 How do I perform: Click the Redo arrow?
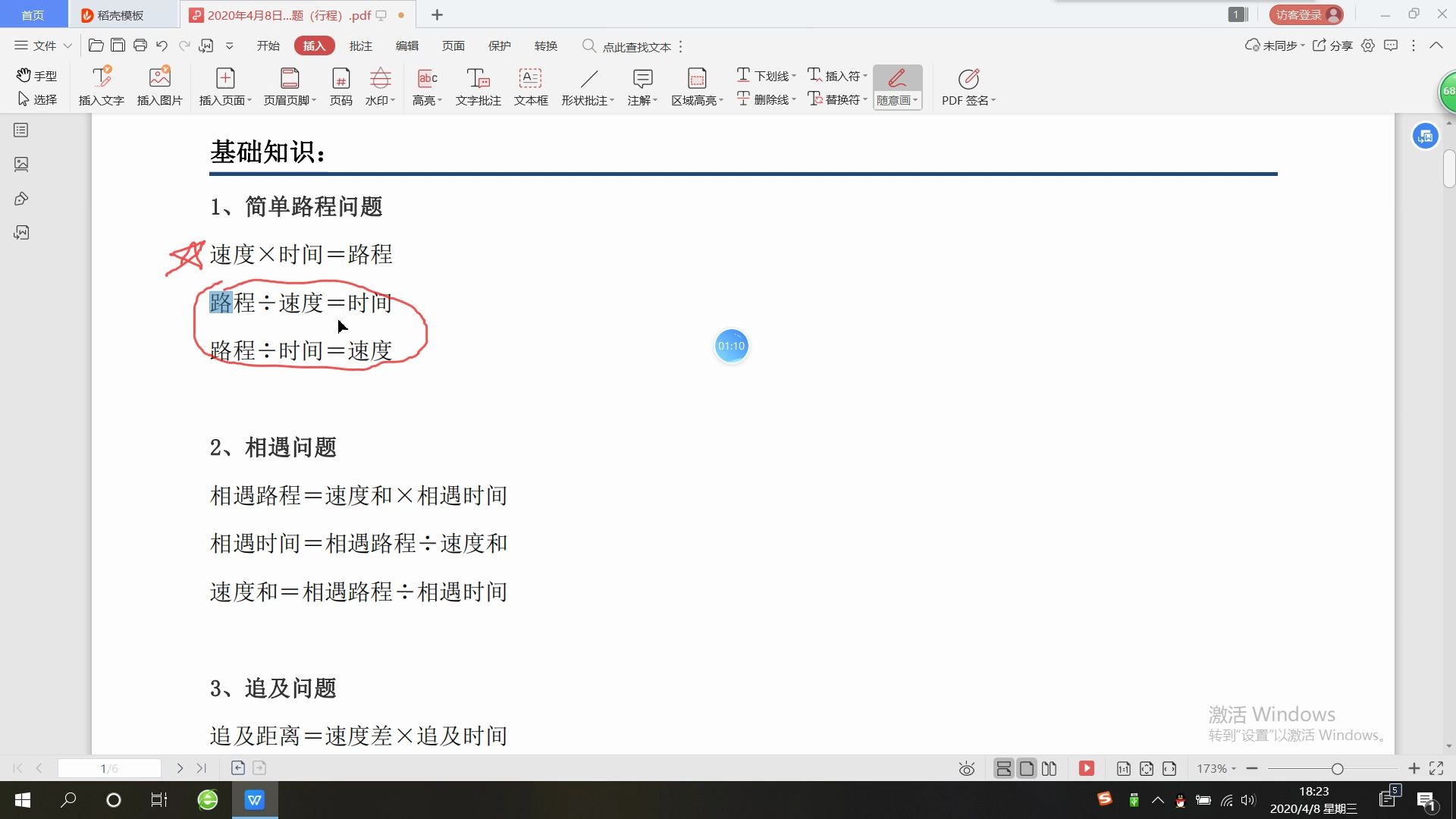[x=184, y=45]
